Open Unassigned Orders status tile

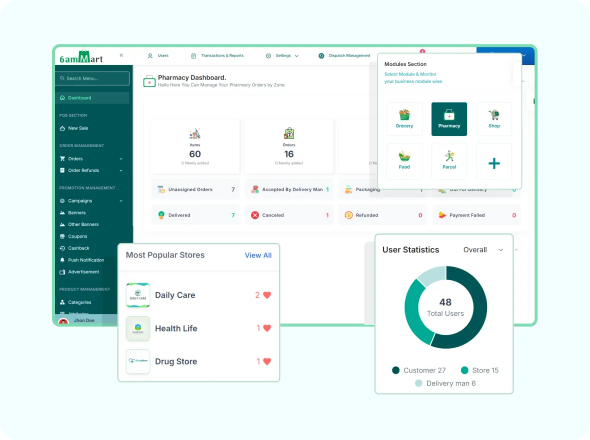(195, 189)
